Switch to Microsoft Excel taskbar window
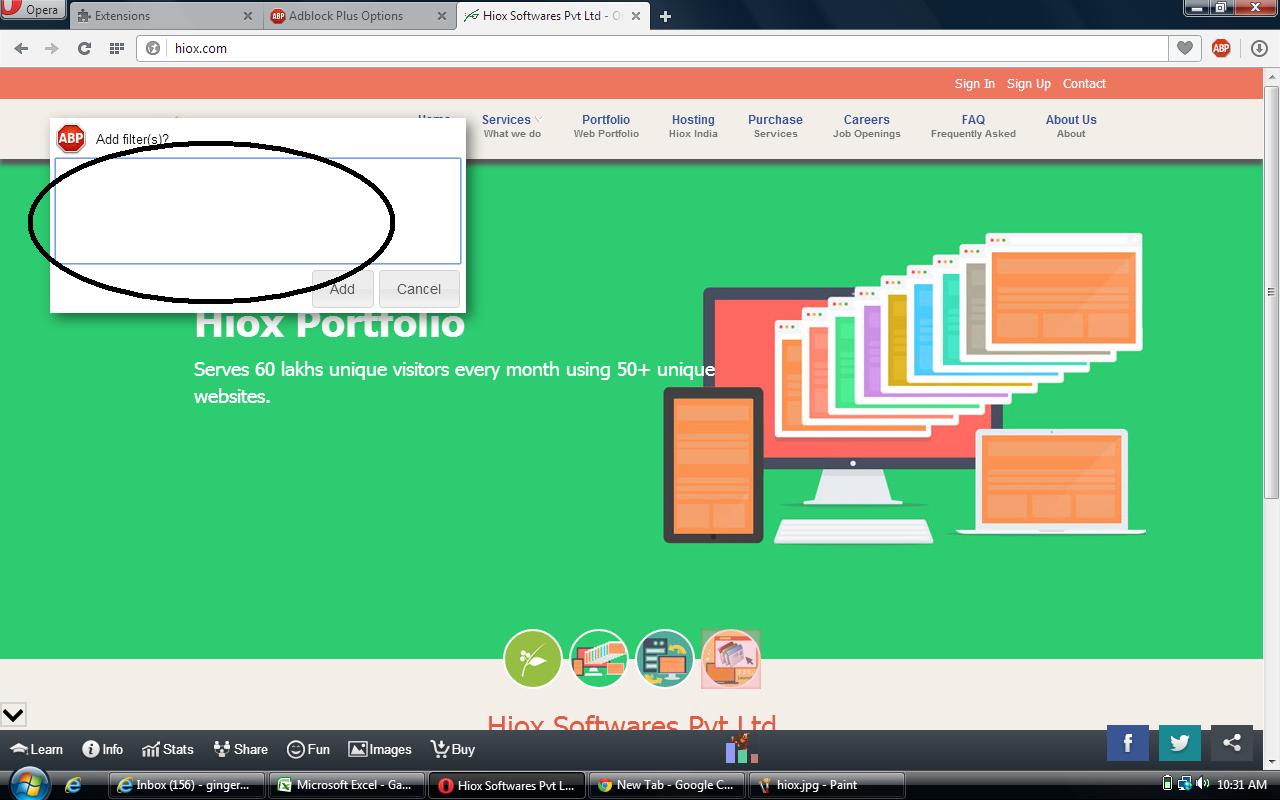The image size is (1280, 800). click(347, 785)
